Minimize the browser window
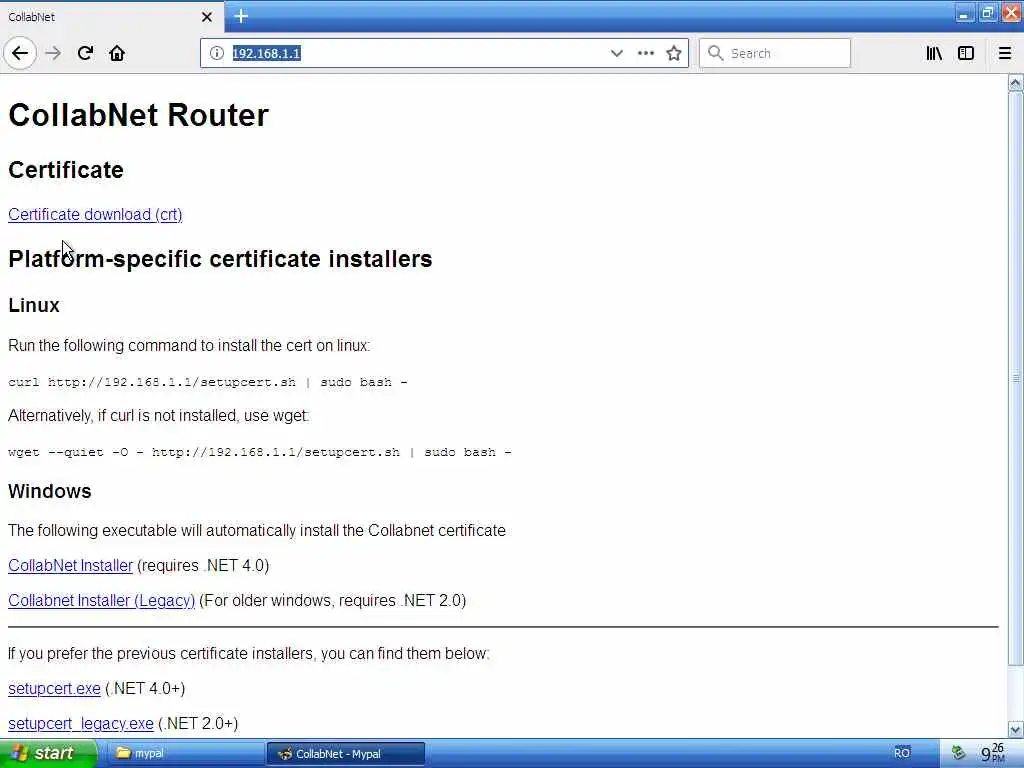Screen dimensions: 1024x768 [963, 13]
